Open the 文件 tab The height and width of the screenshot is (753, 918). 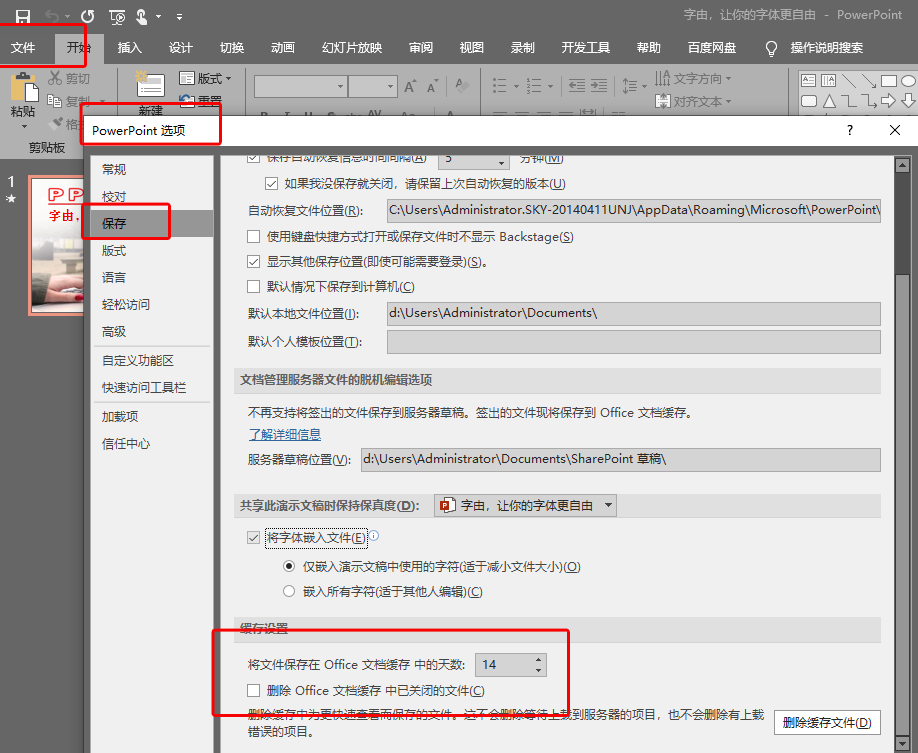[23, 48]
